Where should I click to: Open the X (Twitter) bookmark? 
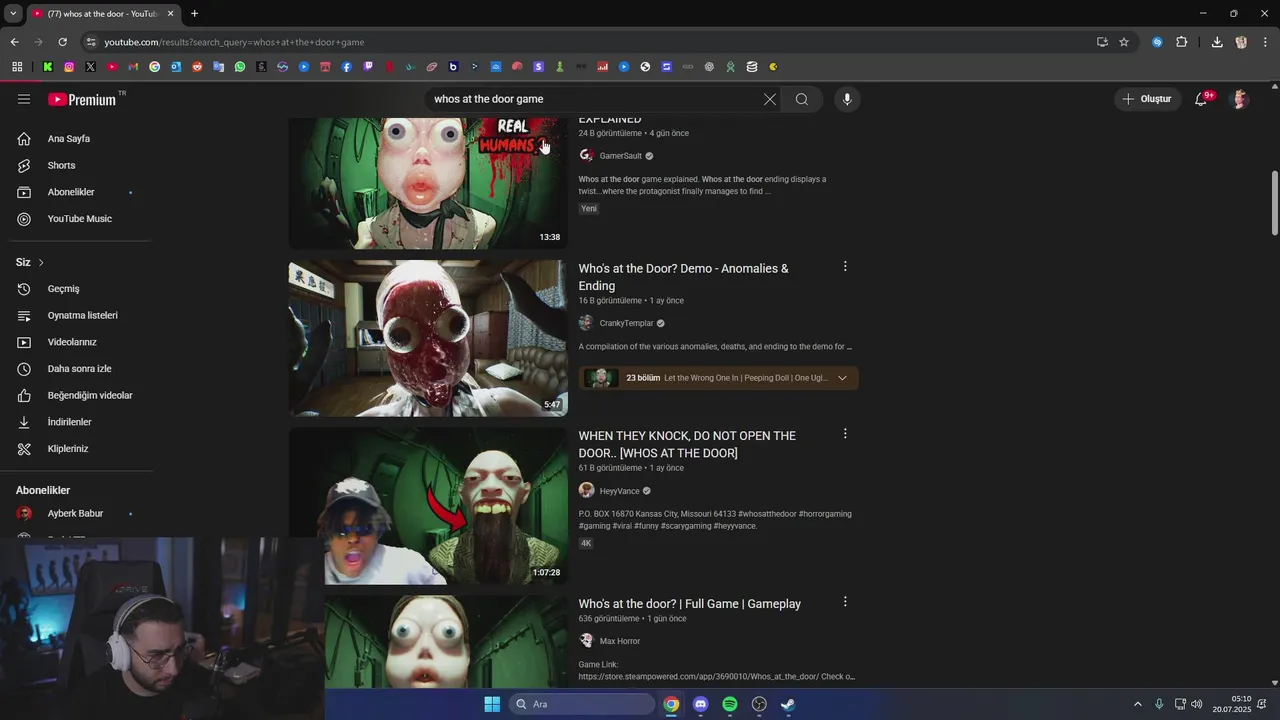pyautogui.click(x=90, y=67)
